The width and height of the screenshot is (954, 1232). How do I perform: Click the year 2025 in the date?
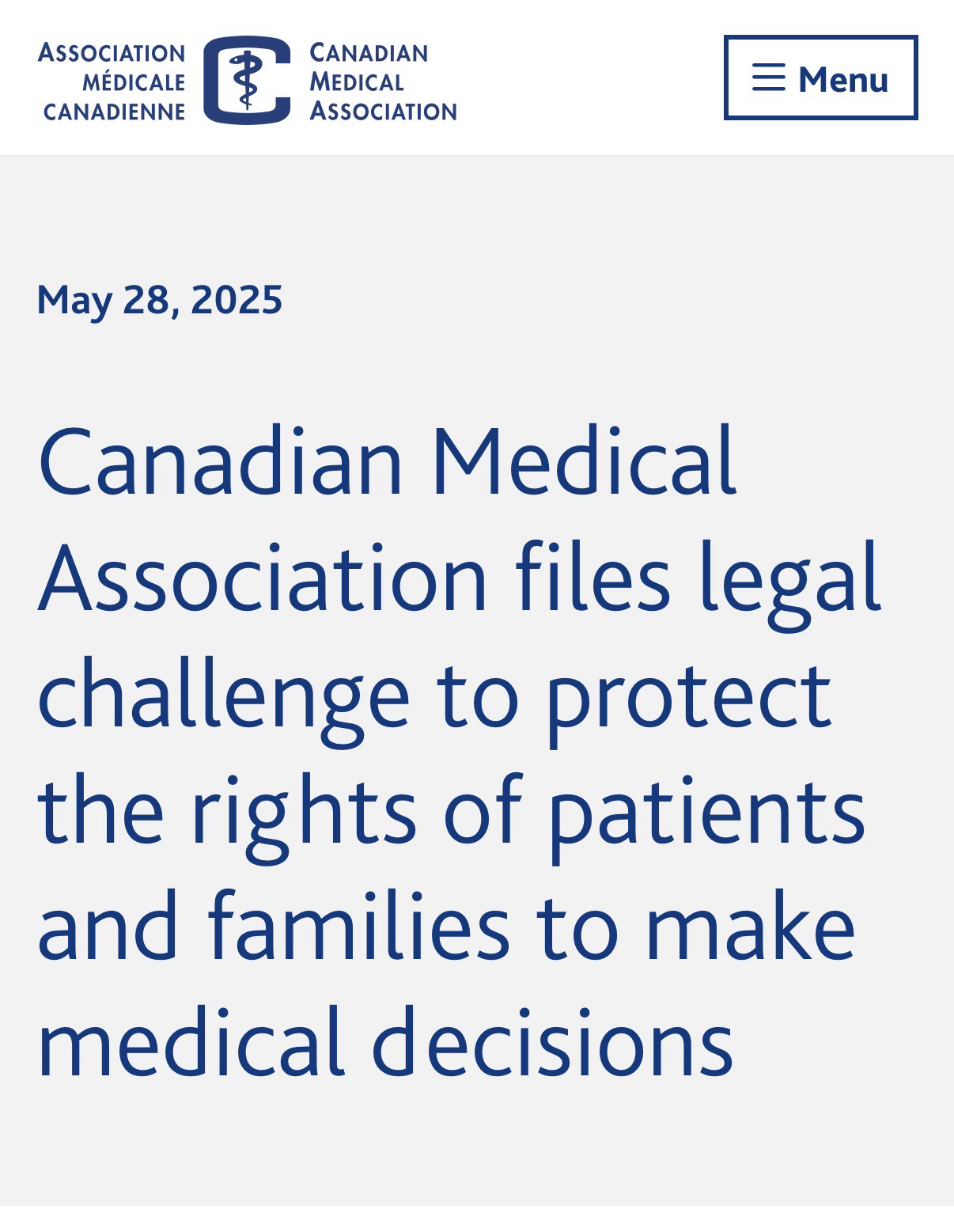pos(237,300)
